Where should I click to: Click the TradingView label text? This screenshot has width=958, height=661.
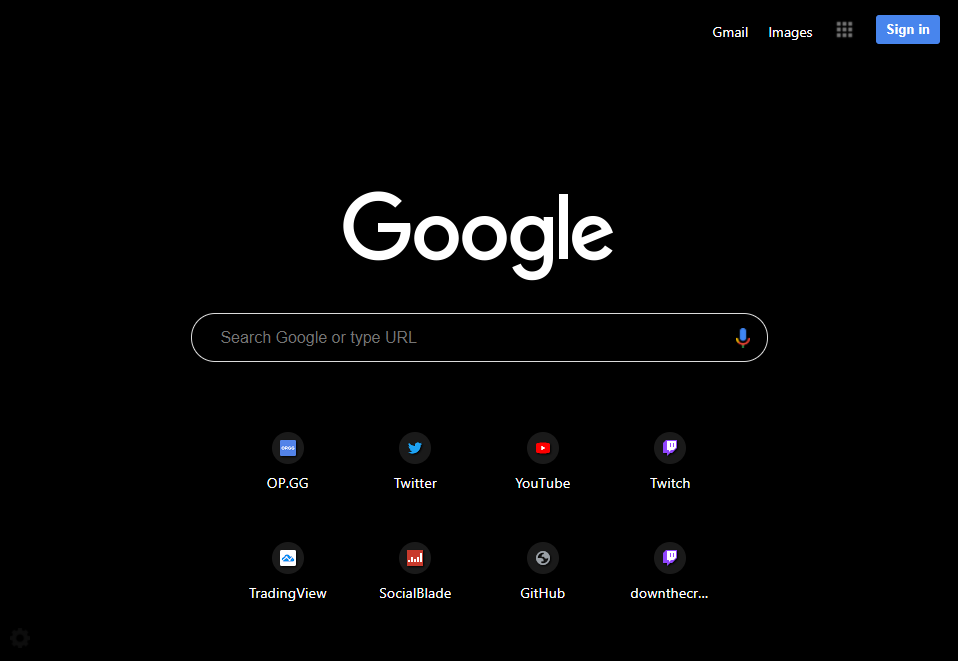tap(288, 593)
